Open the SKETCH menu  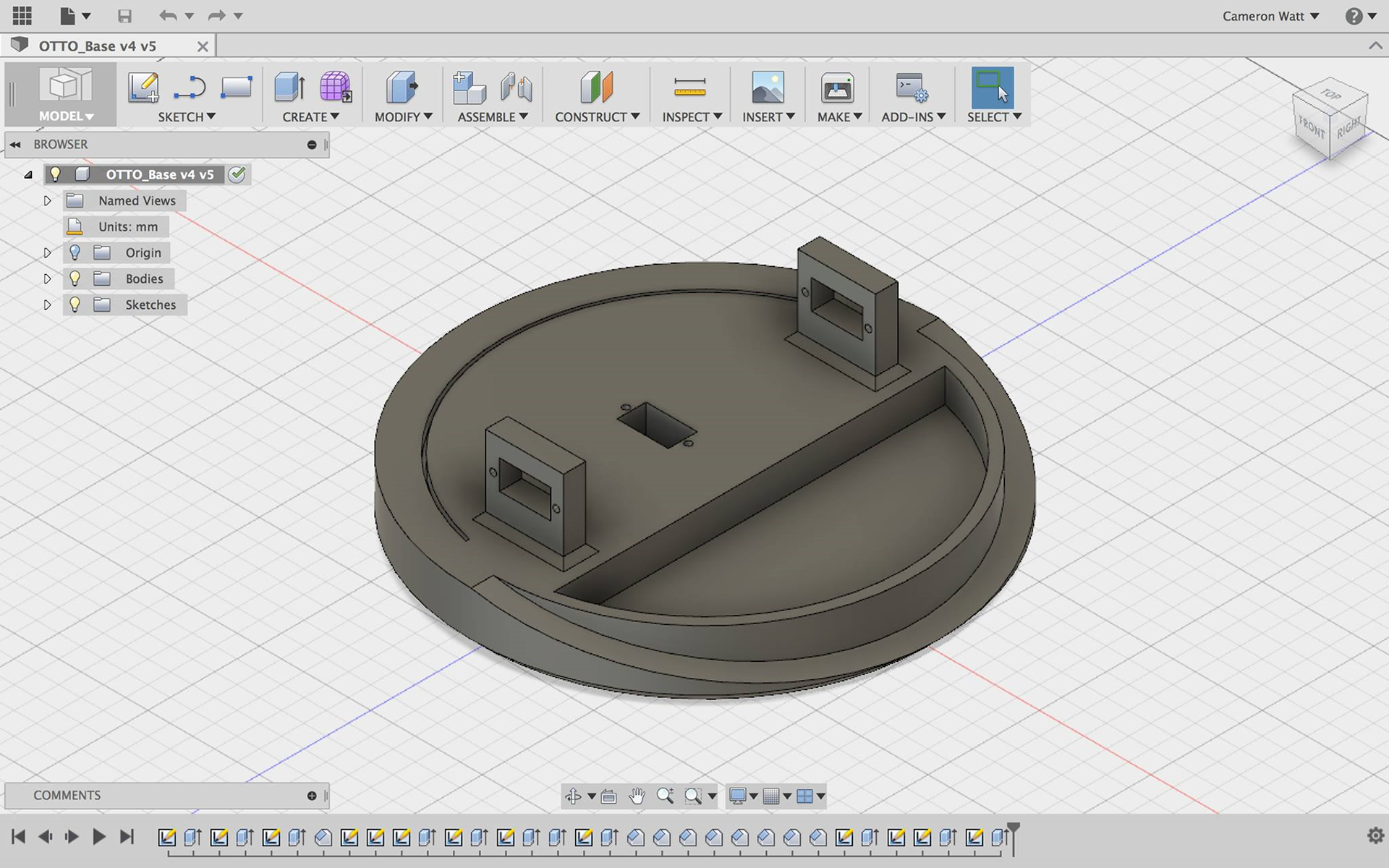[187, 116]
